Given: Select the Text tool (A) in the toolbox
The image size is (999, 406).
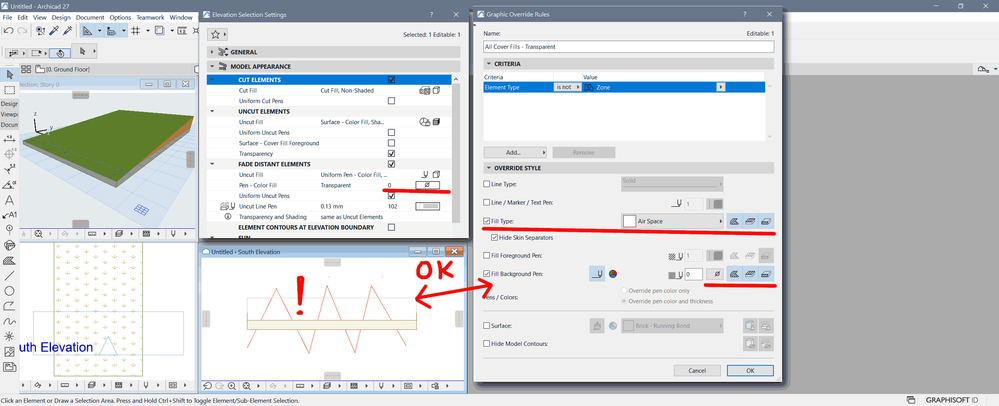Looking at the screenshot, I should (9, 200).
